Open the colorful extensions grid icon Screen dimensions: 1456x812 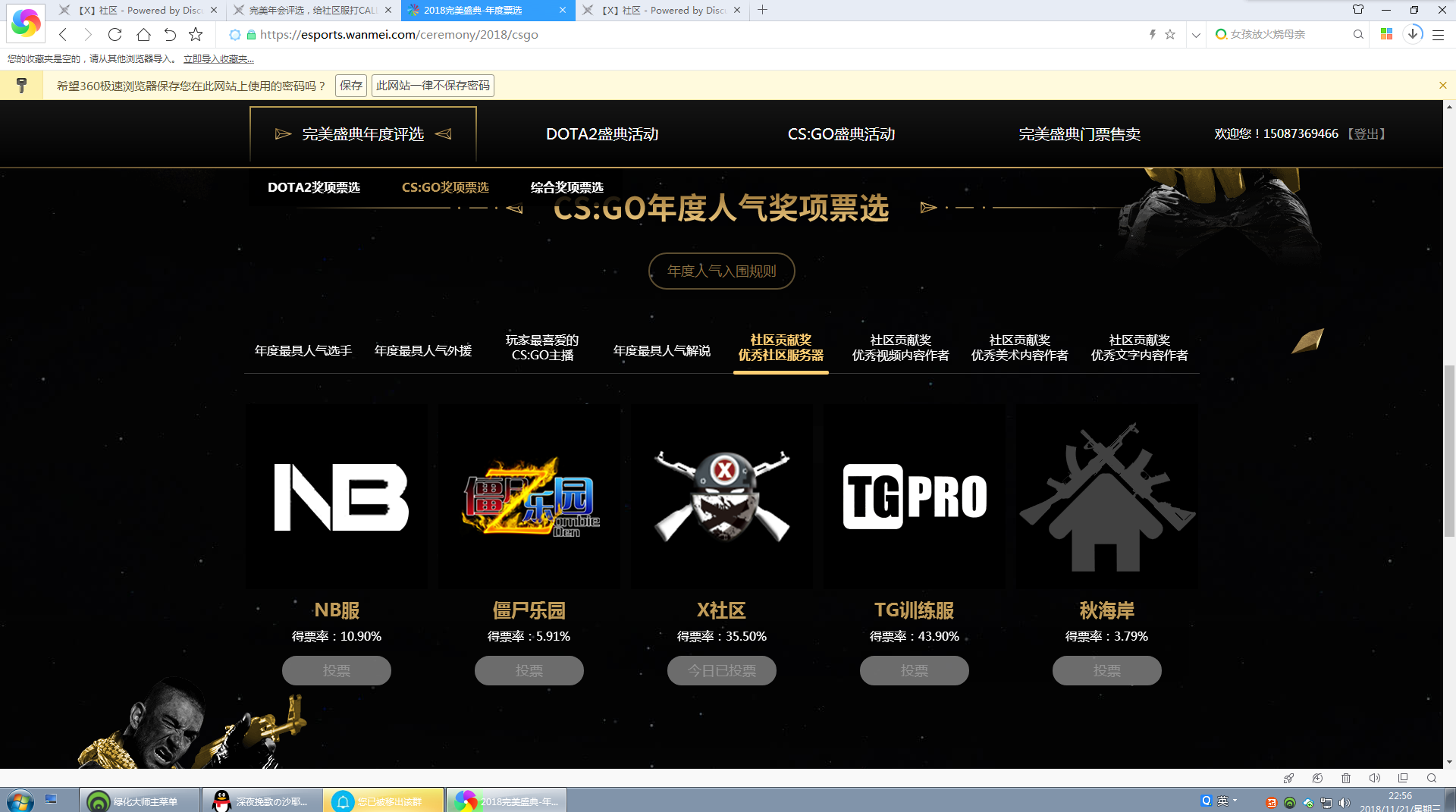pyautogui.click(x=1386, y=34)
